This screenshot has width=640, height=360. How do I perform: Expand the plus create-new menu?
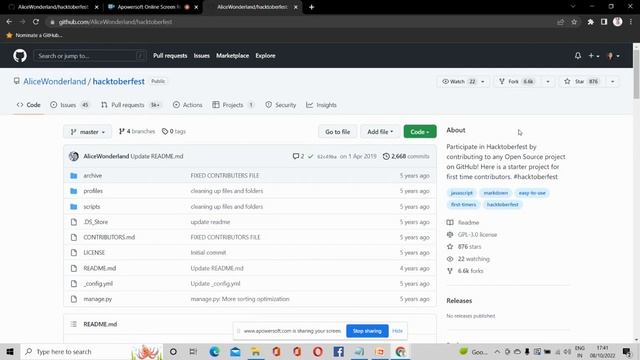pos(594,56)
